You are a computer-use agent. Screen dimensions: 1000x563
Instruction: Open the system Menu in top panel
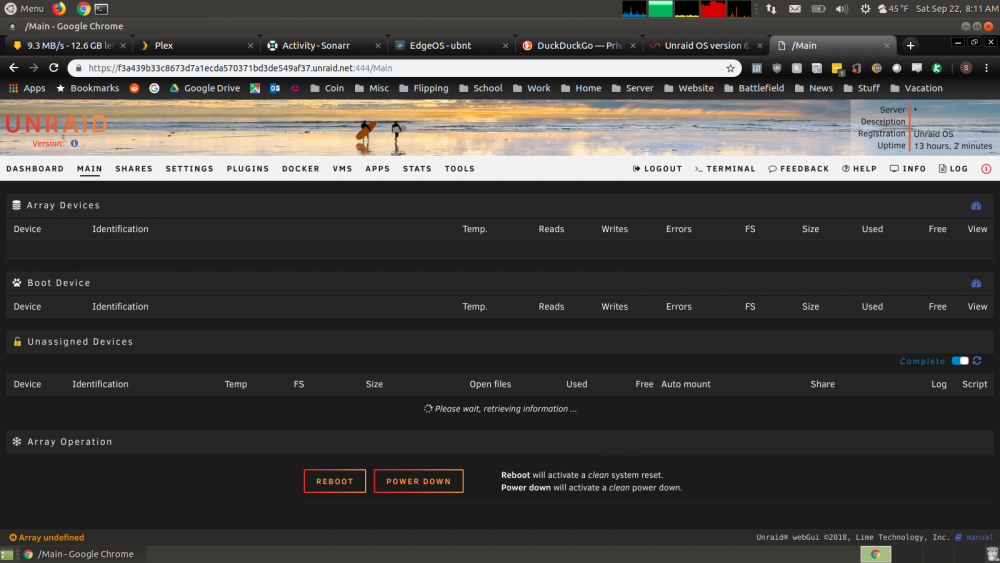(x=24, y=9)
